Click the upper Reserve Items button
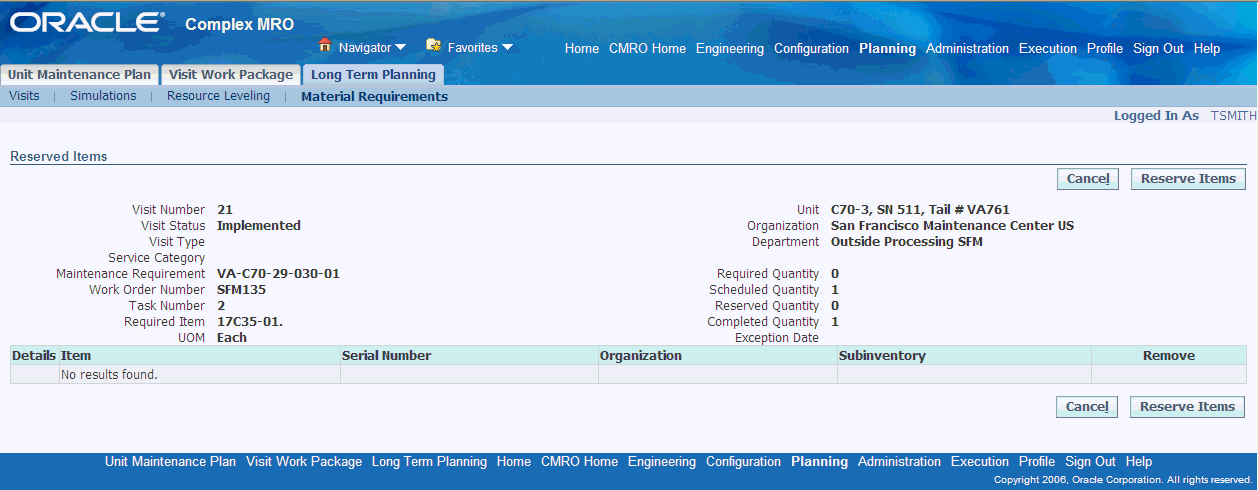 (x=1188, y=179)
